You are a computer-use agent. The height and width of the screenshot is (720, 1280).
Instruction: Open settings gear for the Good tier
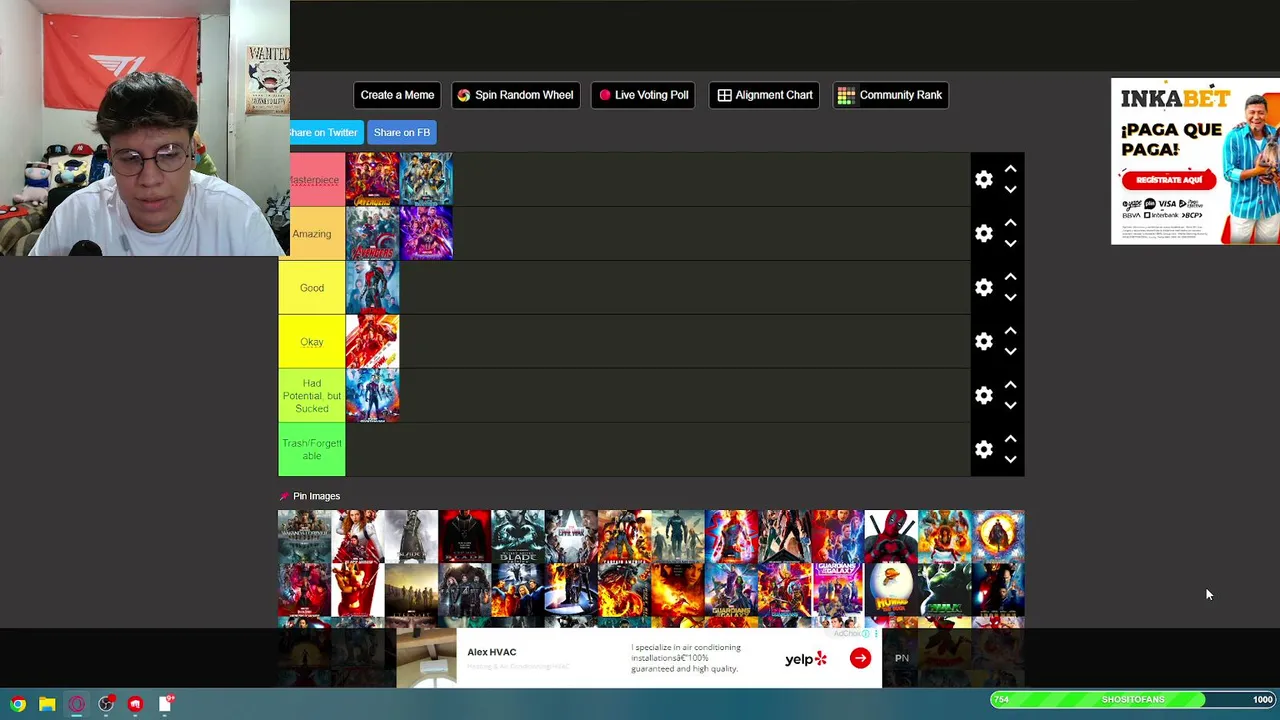(984, 288)
